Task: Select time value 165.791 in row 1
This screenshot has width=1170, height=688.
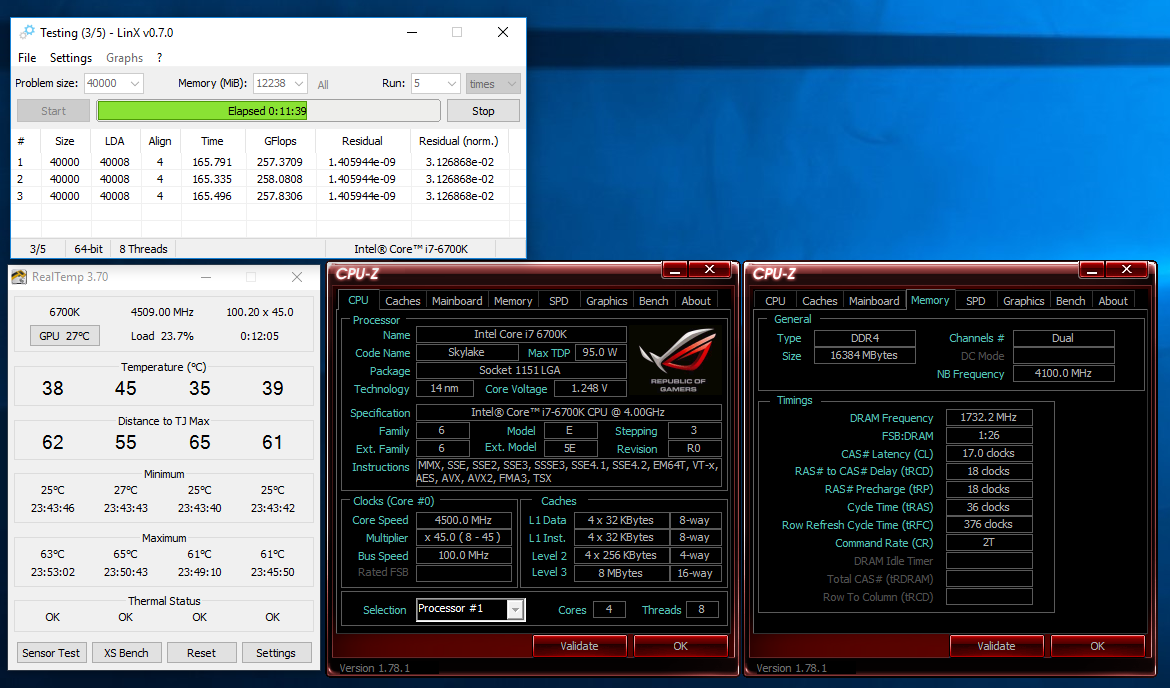Action: (x=212, y=162)
